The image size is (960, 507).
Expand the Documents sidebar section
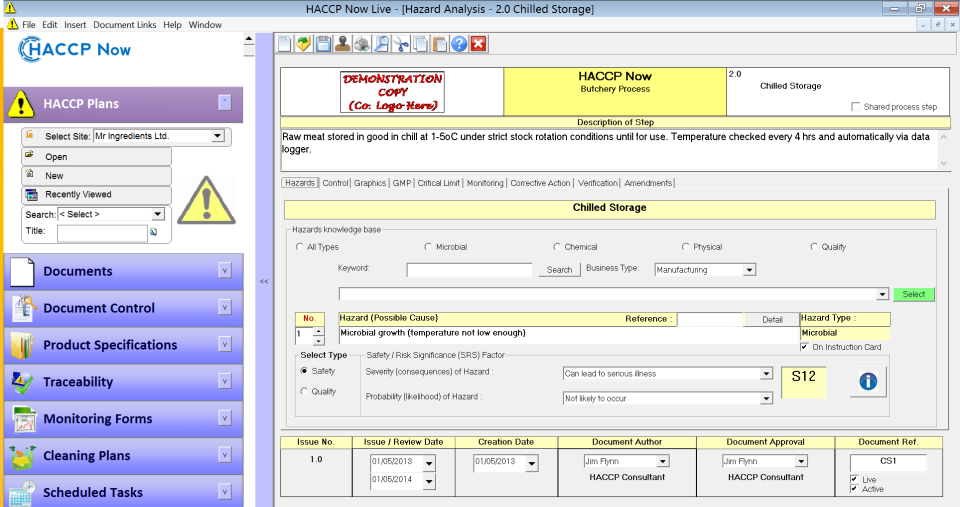click(225, 271)
